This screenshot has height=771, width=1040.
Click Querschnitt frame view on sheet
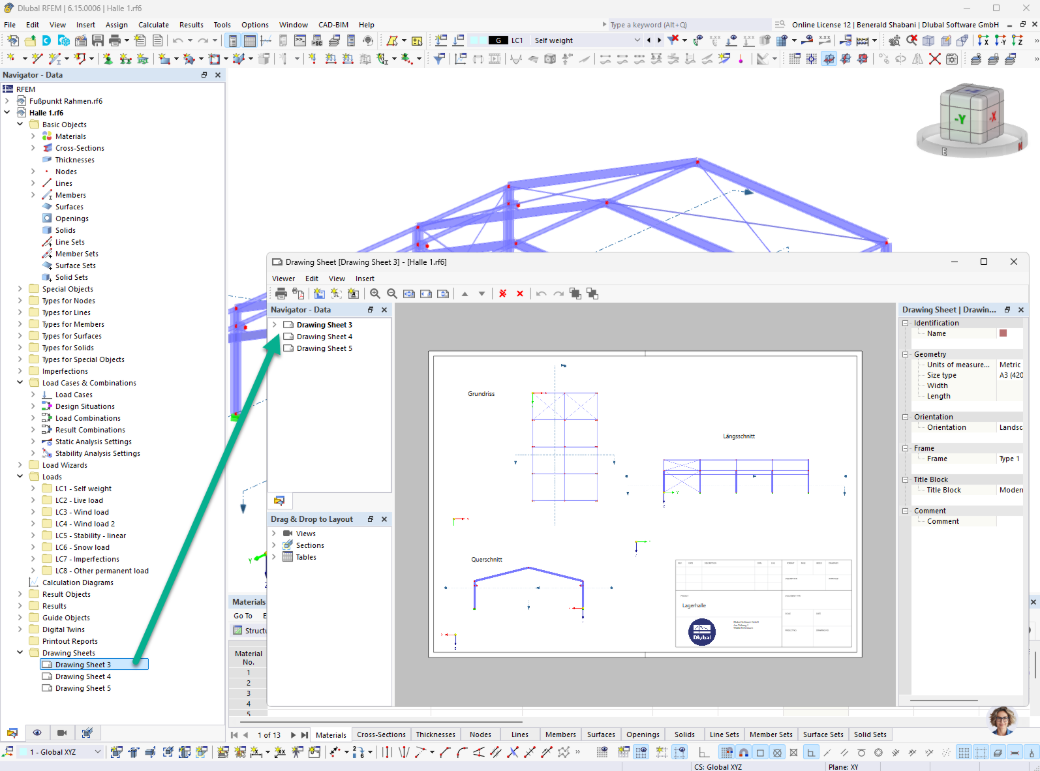[528, 589]
